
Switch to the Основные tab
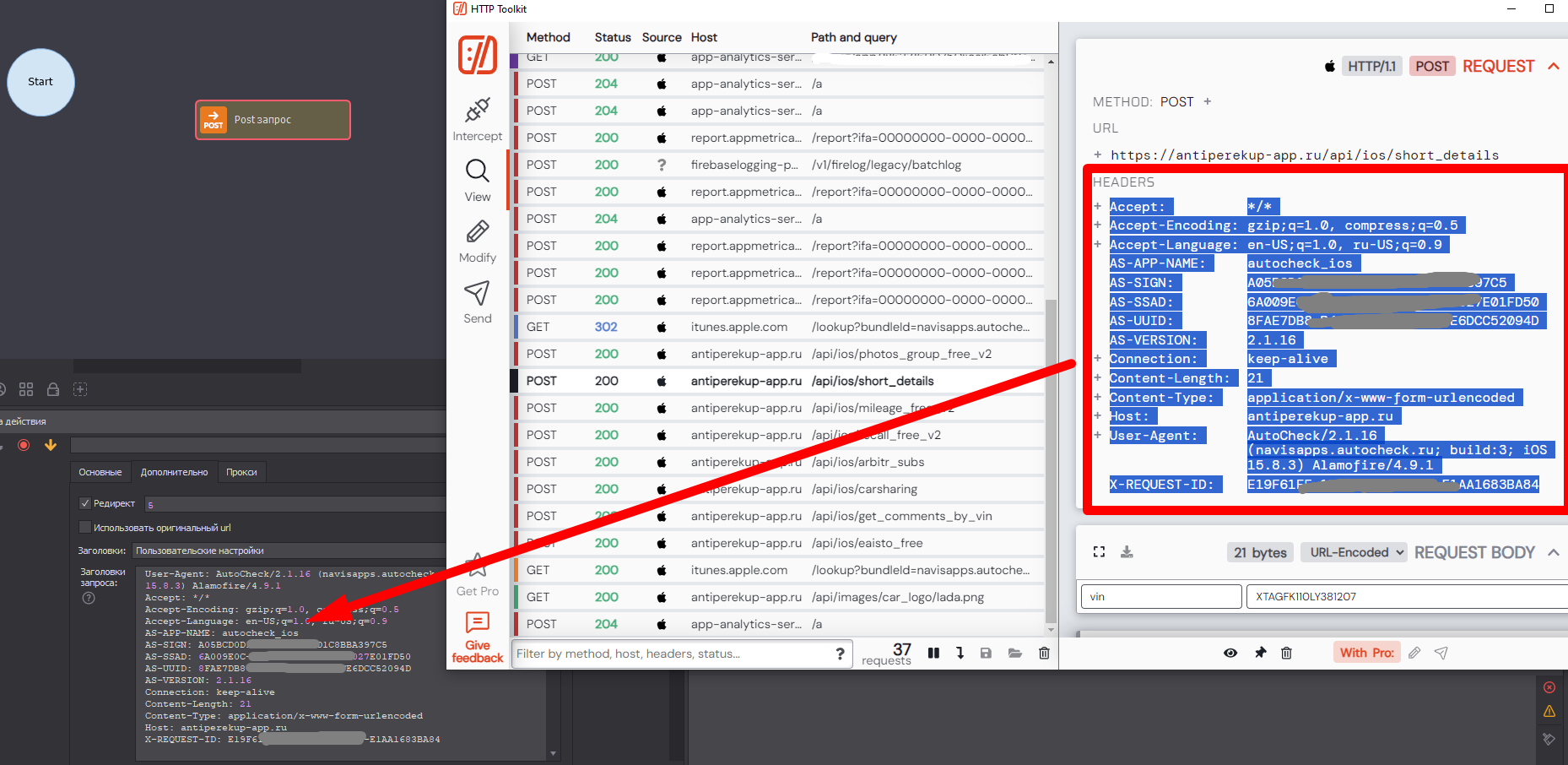coord(100,472)
